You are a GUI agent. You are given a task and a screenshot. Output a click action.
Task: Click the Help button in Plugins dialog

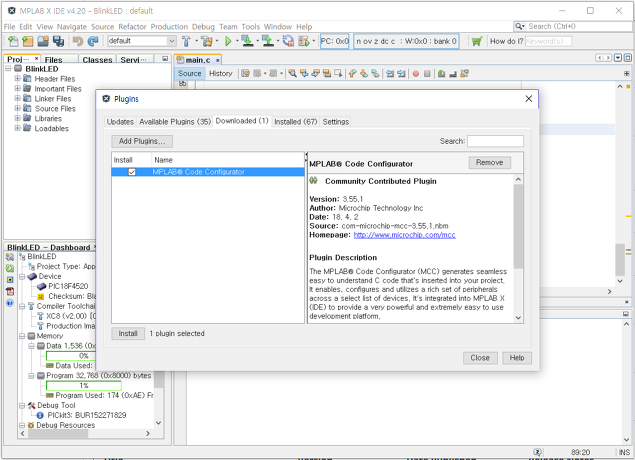pos(517,358)
